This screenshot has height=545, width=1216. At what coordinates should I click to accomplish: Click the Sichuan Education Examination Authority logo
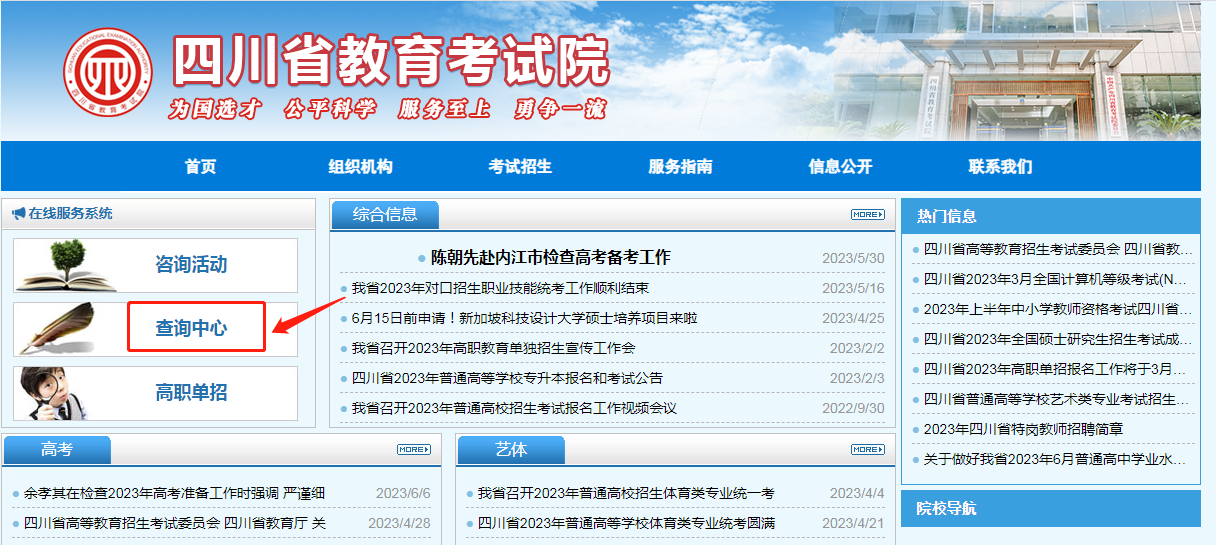(108, 72)
